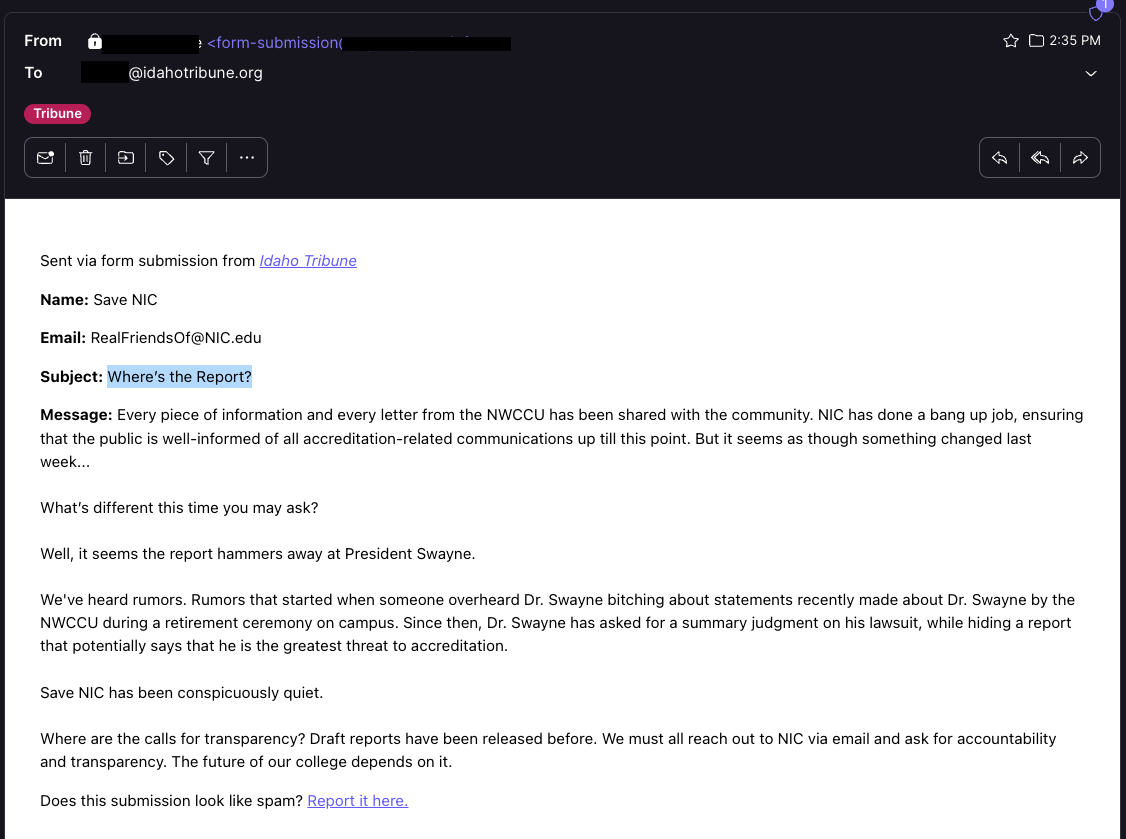This screenshot has height=839, width=1126.
Task: Expand message details chevron
Action: 1091,73
